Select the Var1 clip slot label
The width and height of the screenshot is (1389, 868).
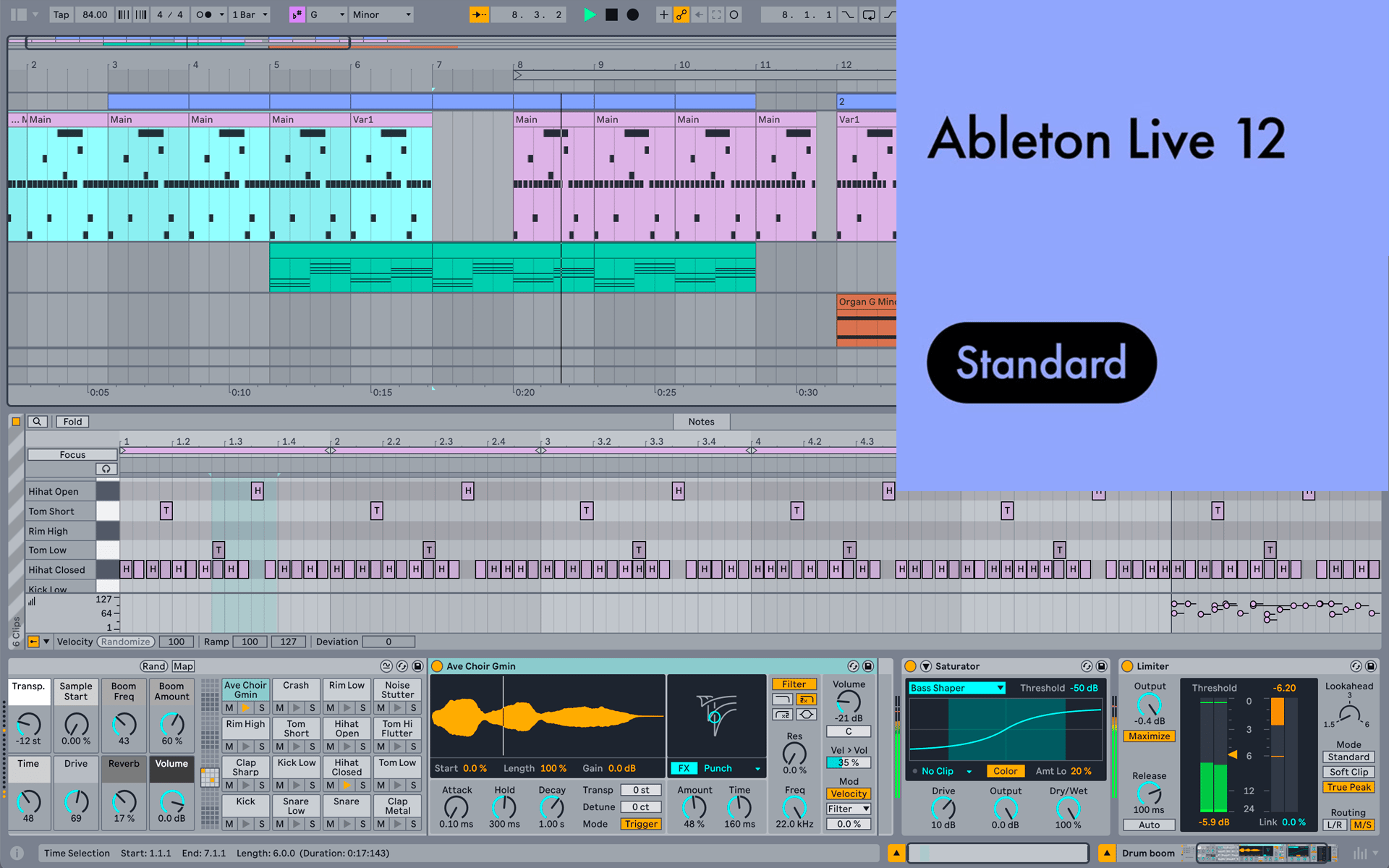pos(364,119)
